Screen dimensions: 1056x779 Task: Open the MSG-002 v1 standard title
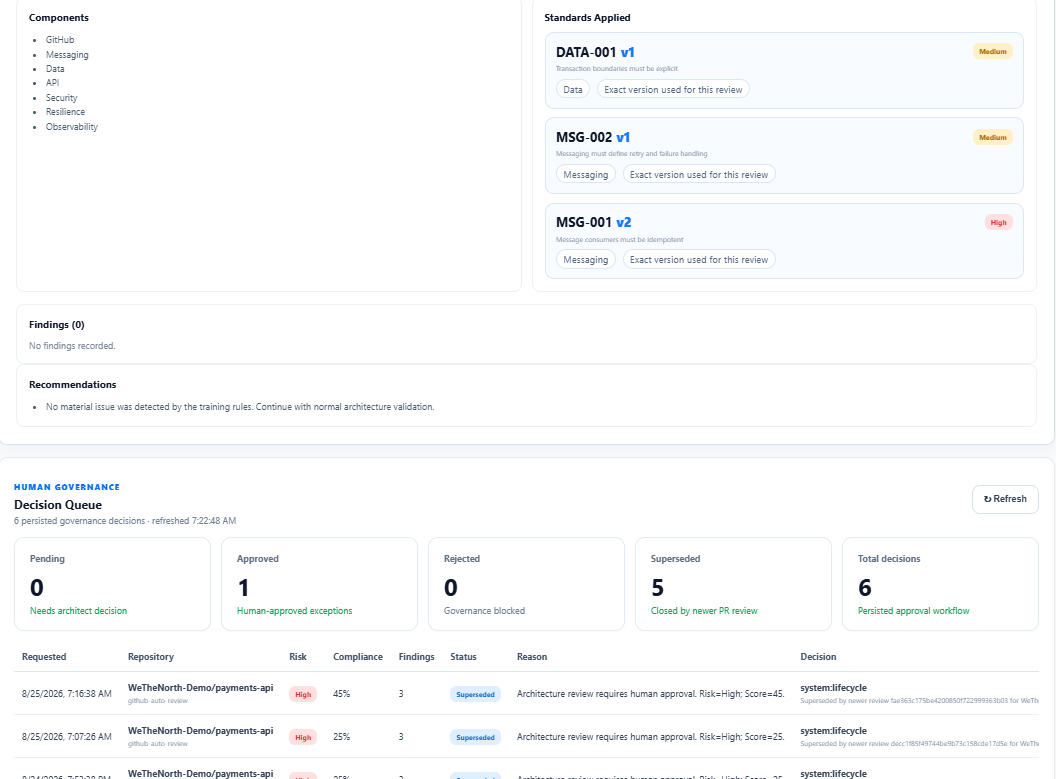point(593,137)
